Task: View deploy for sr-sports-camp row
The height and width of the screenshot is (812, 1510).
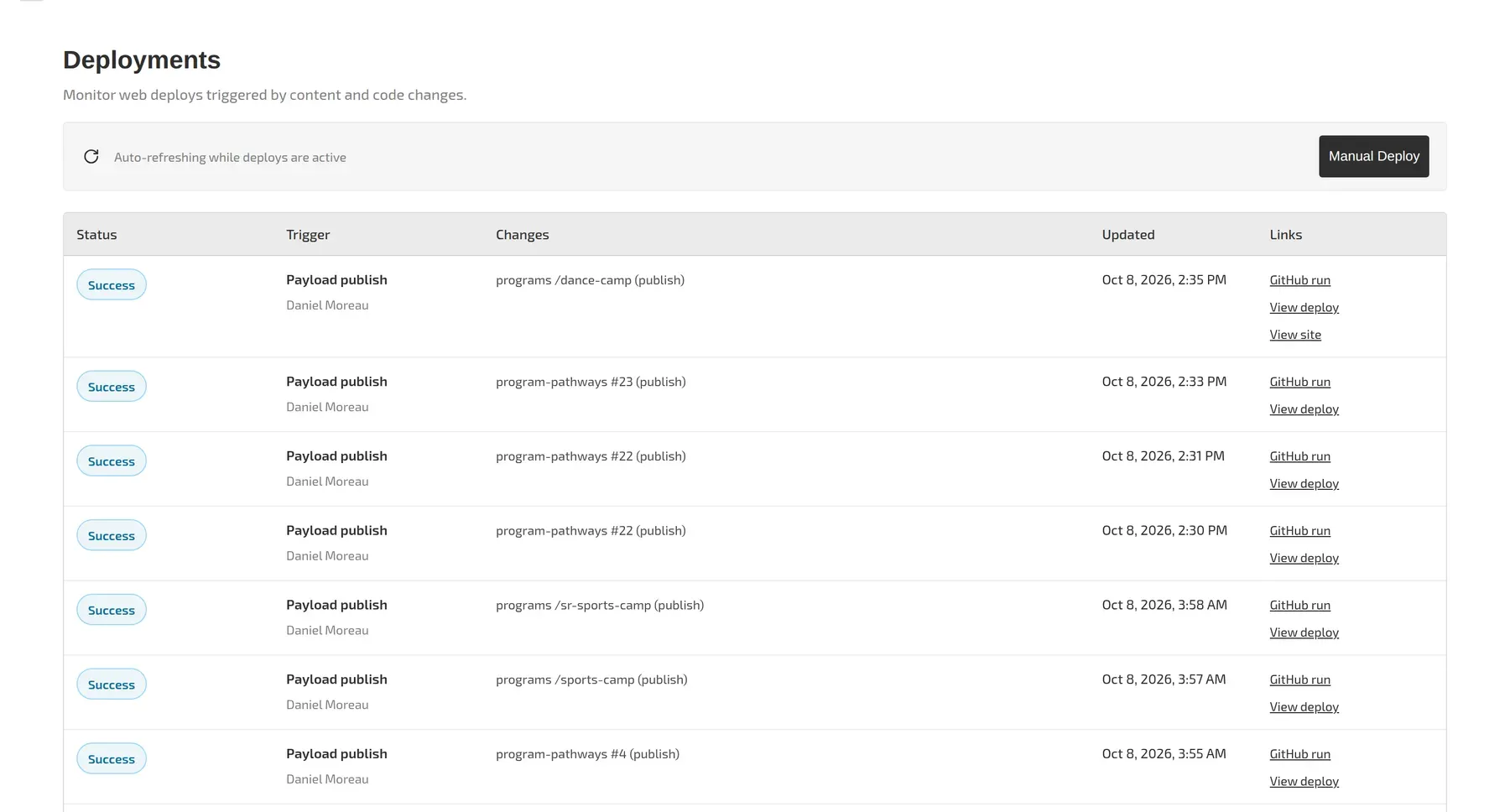Action: (1304, 633)
